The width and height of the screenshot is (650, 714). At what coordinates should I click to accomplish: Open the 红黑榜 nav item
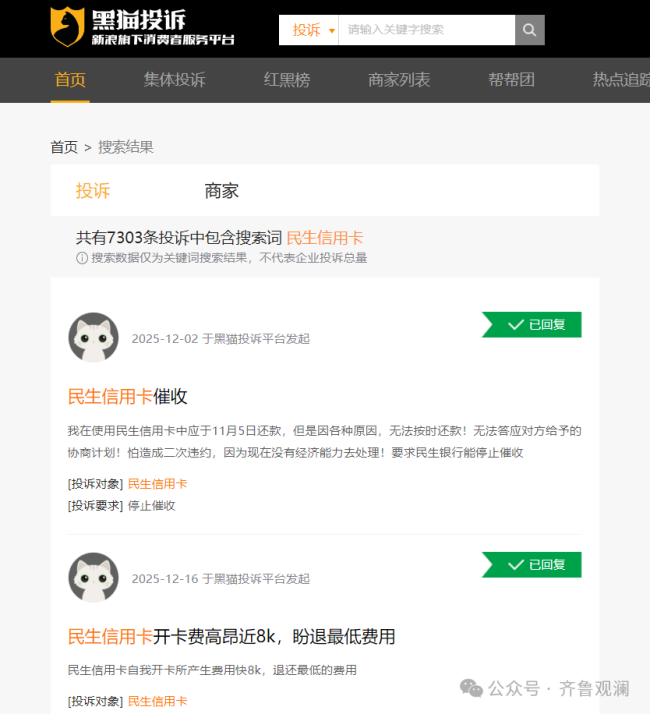(x=287, y=80)
